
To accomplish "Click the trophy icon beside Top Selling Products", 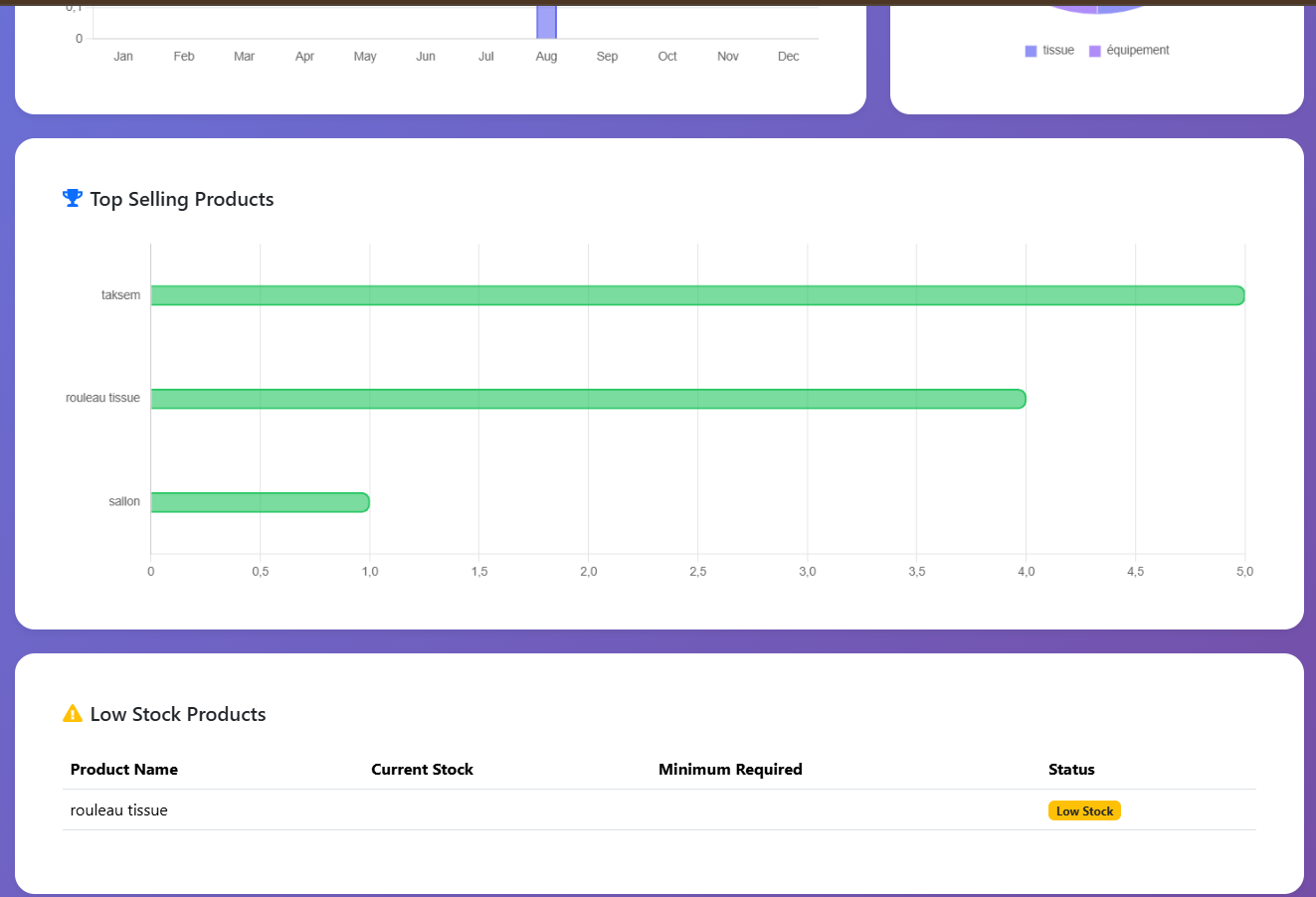I will 73,198.
